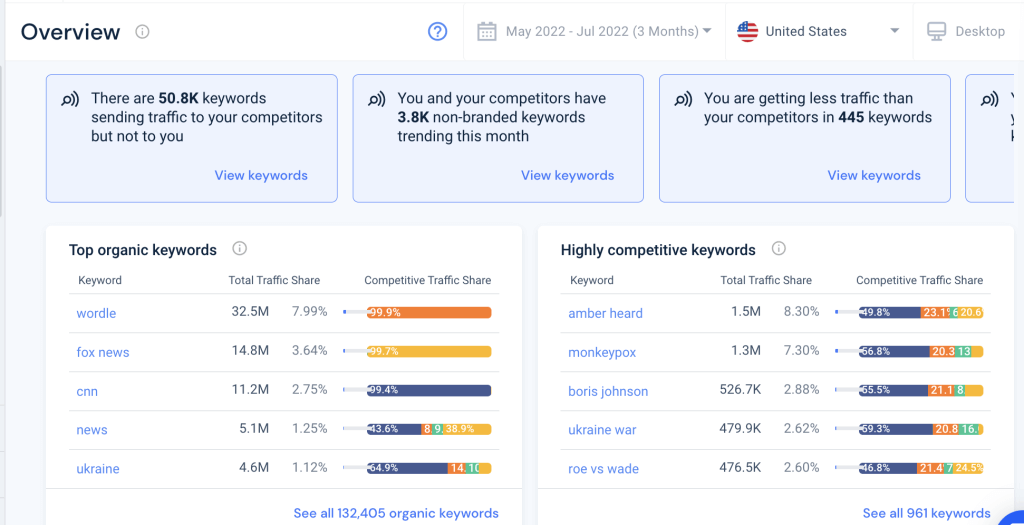The image size is (1024, 525).
Task: Click info icon beside Top organic keywords
Action: click(x=240, y=249)
